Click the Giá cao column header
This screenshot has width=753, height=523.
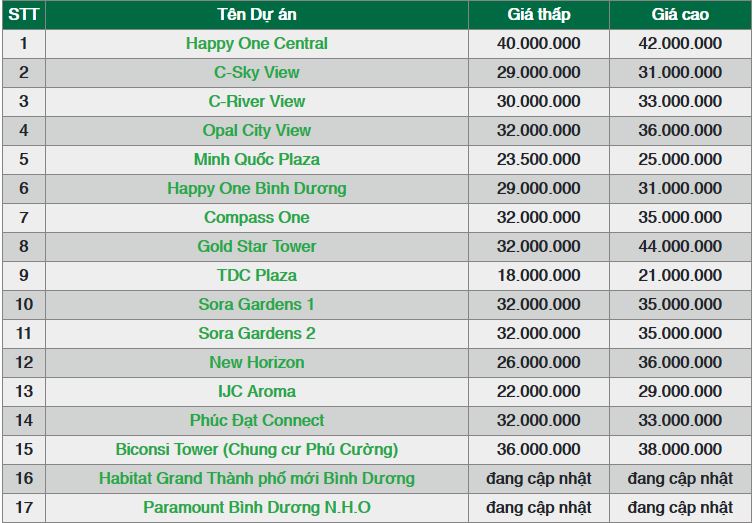tap(680, 15)
